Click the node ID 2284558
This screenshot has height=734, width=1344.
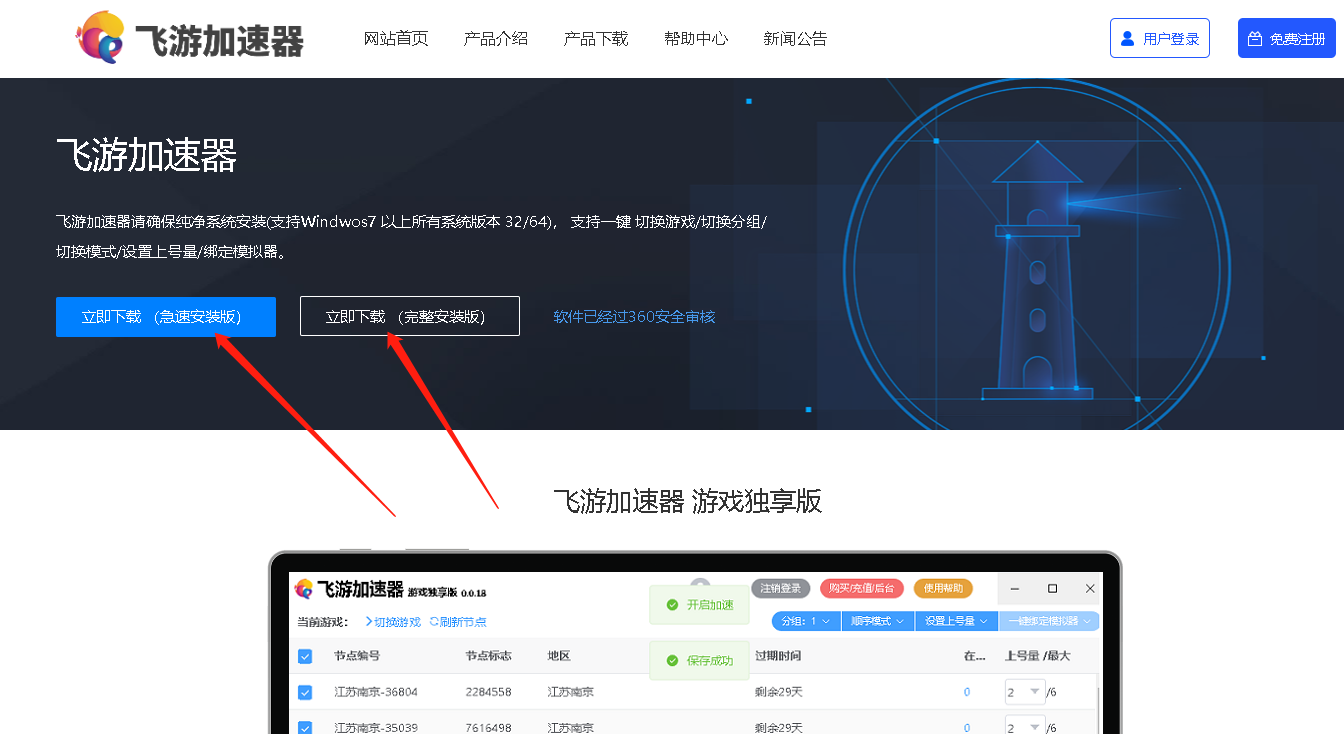(x=488, y=692)
